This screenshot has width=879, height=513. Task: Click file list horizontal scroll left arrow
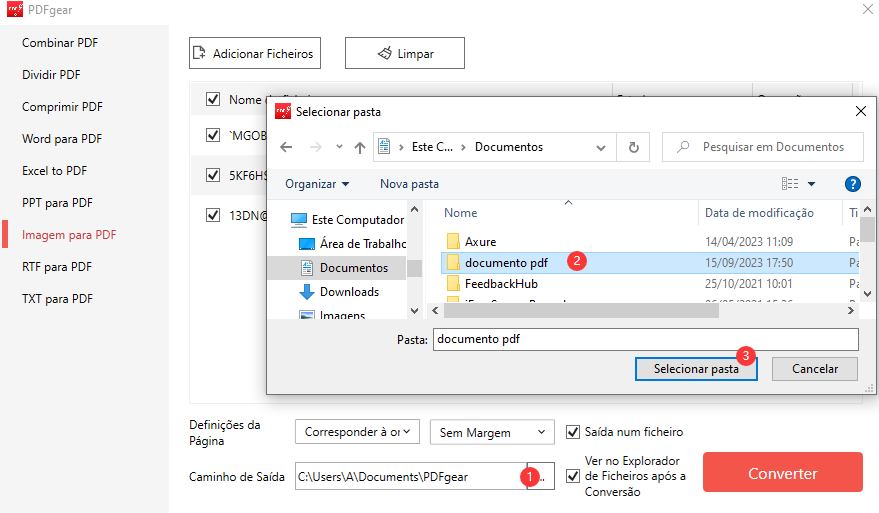click(x=435, y=311)
